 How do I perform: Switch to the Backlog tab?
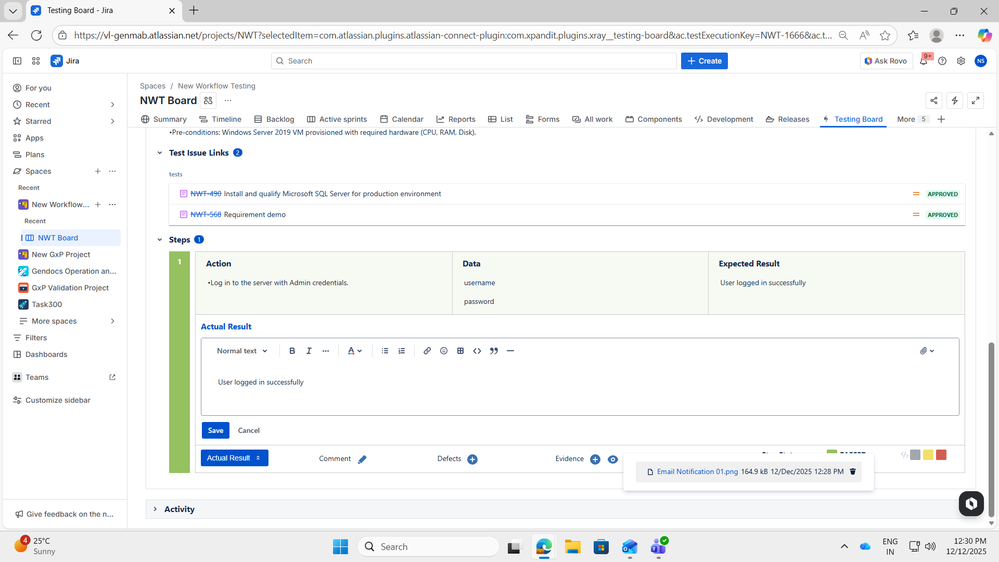(x=274, y=119)
